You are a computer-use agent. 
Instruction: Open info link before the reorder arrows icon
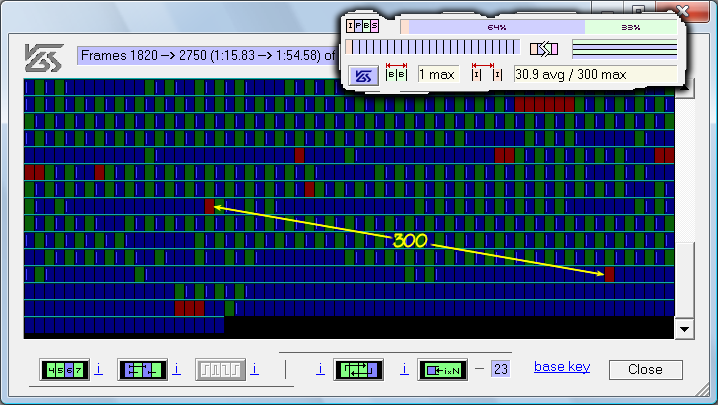pos(321,369)
